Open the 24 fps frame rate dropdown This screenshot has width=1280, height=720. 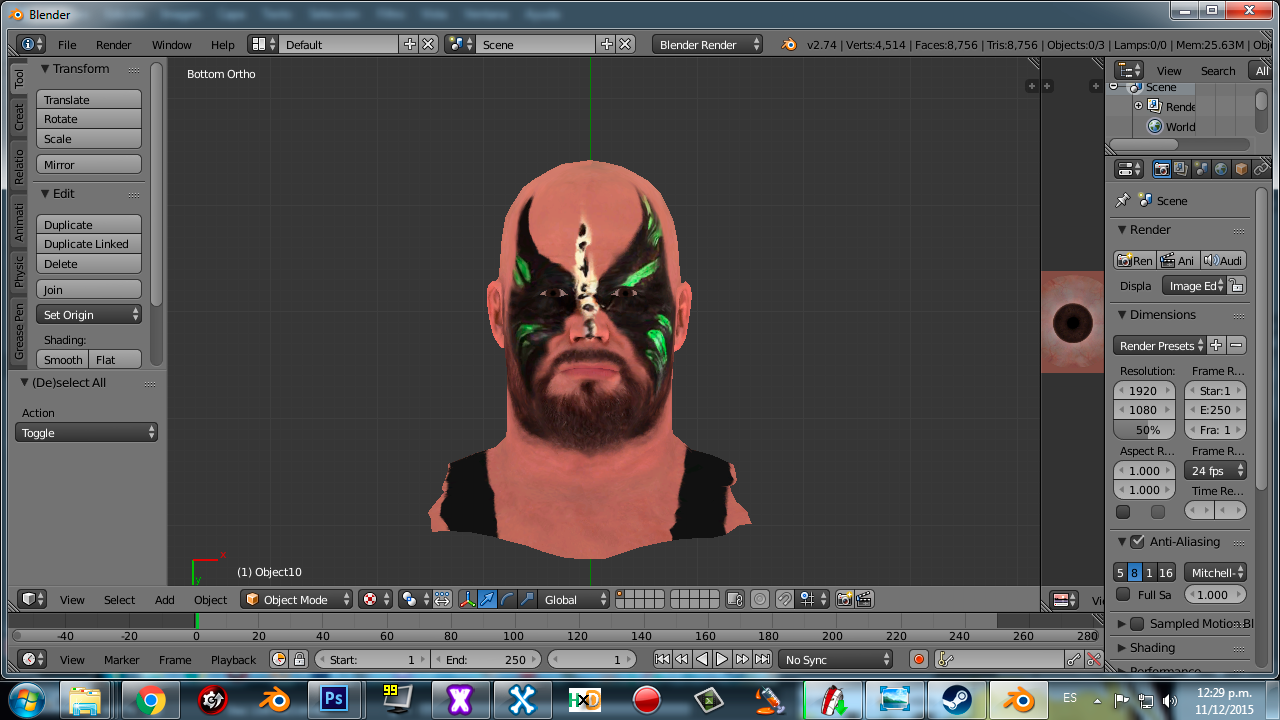tap(1215, 470)
